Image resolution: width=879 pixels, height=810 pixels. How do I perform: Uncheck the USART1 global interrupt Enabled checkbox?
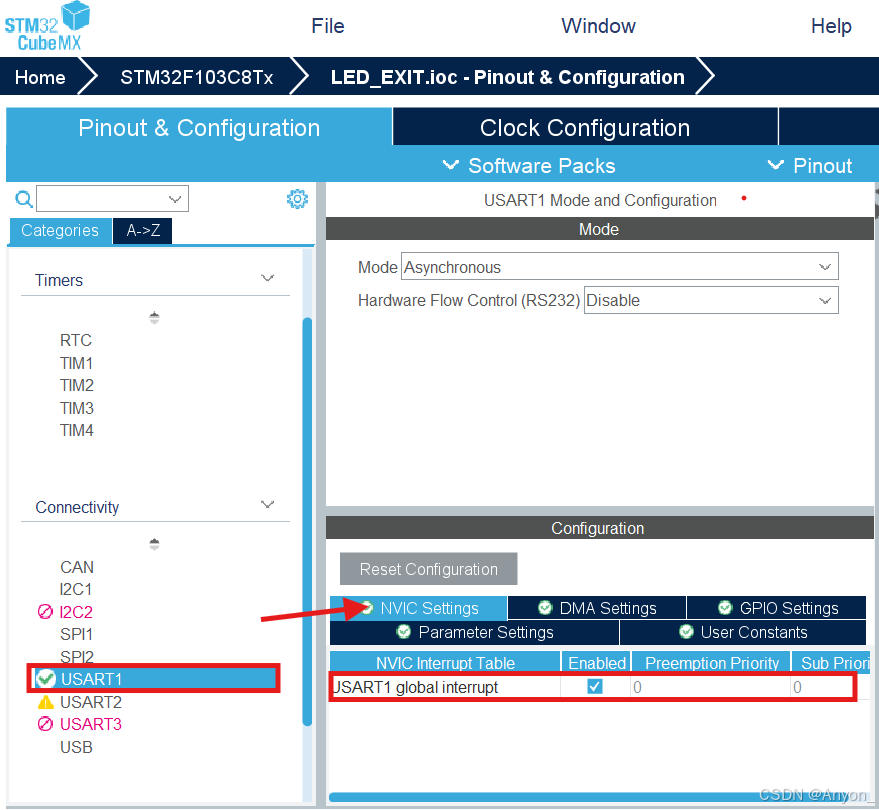tap(595, 687)
